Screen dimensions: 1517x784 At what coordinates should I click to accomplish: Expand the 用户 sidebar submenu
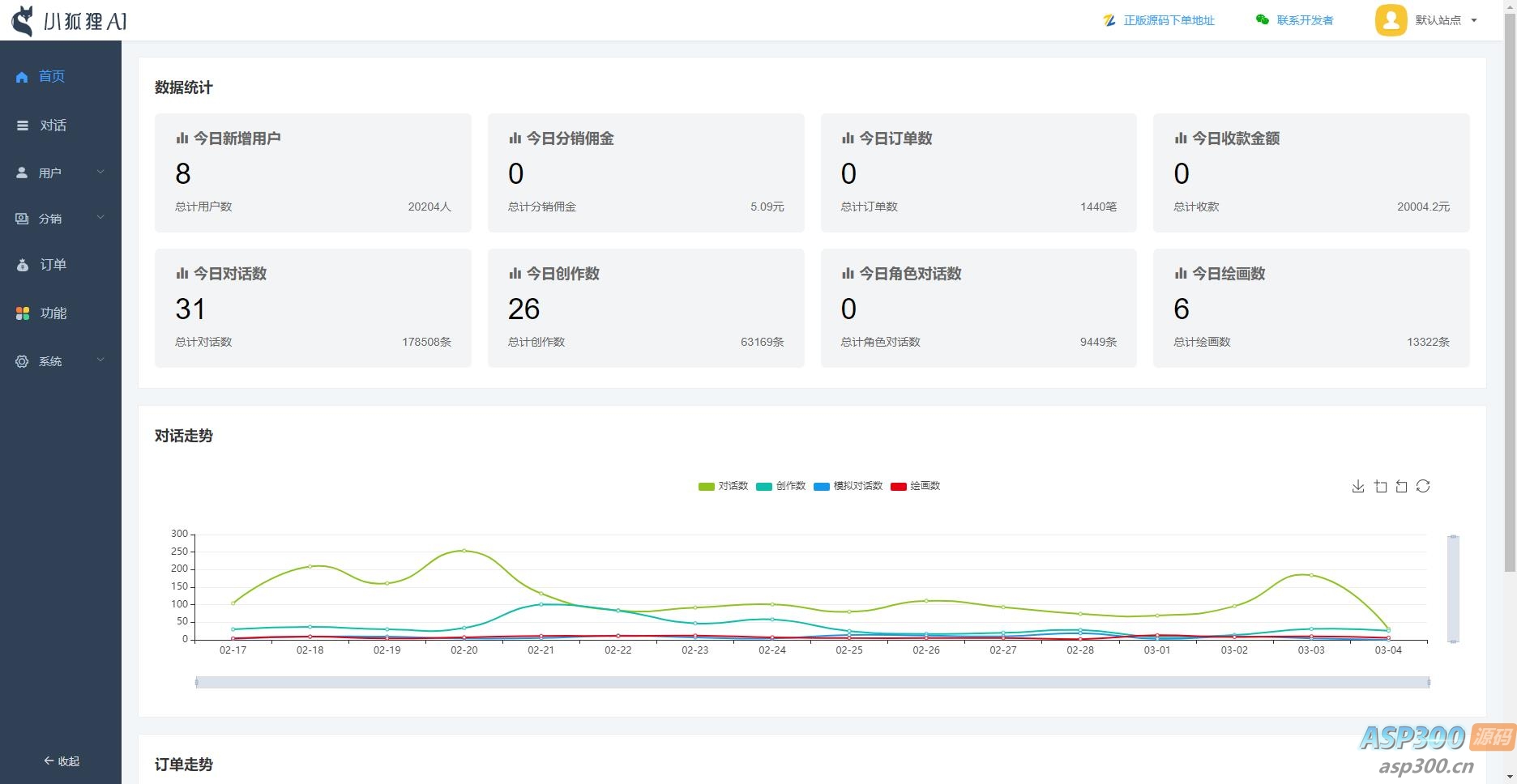coord(61,173)
